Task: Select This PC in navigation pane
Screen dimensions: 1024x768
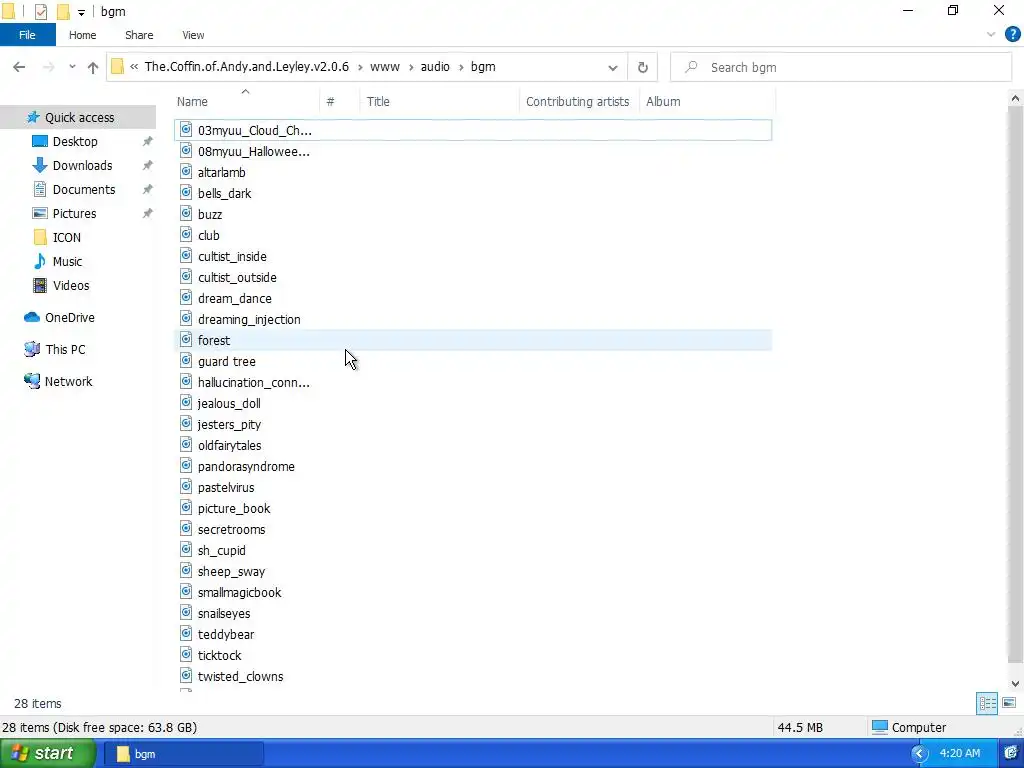Action: coord(65,349)
